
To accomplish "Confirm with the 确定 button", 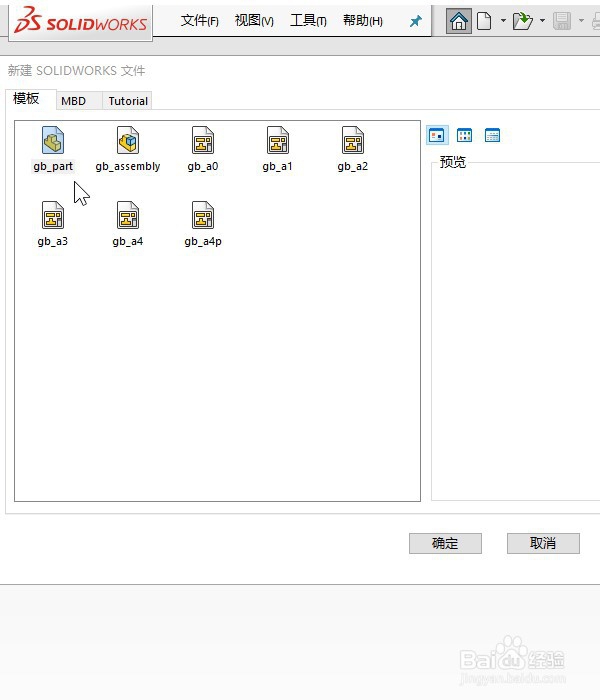I will [445, 543].
